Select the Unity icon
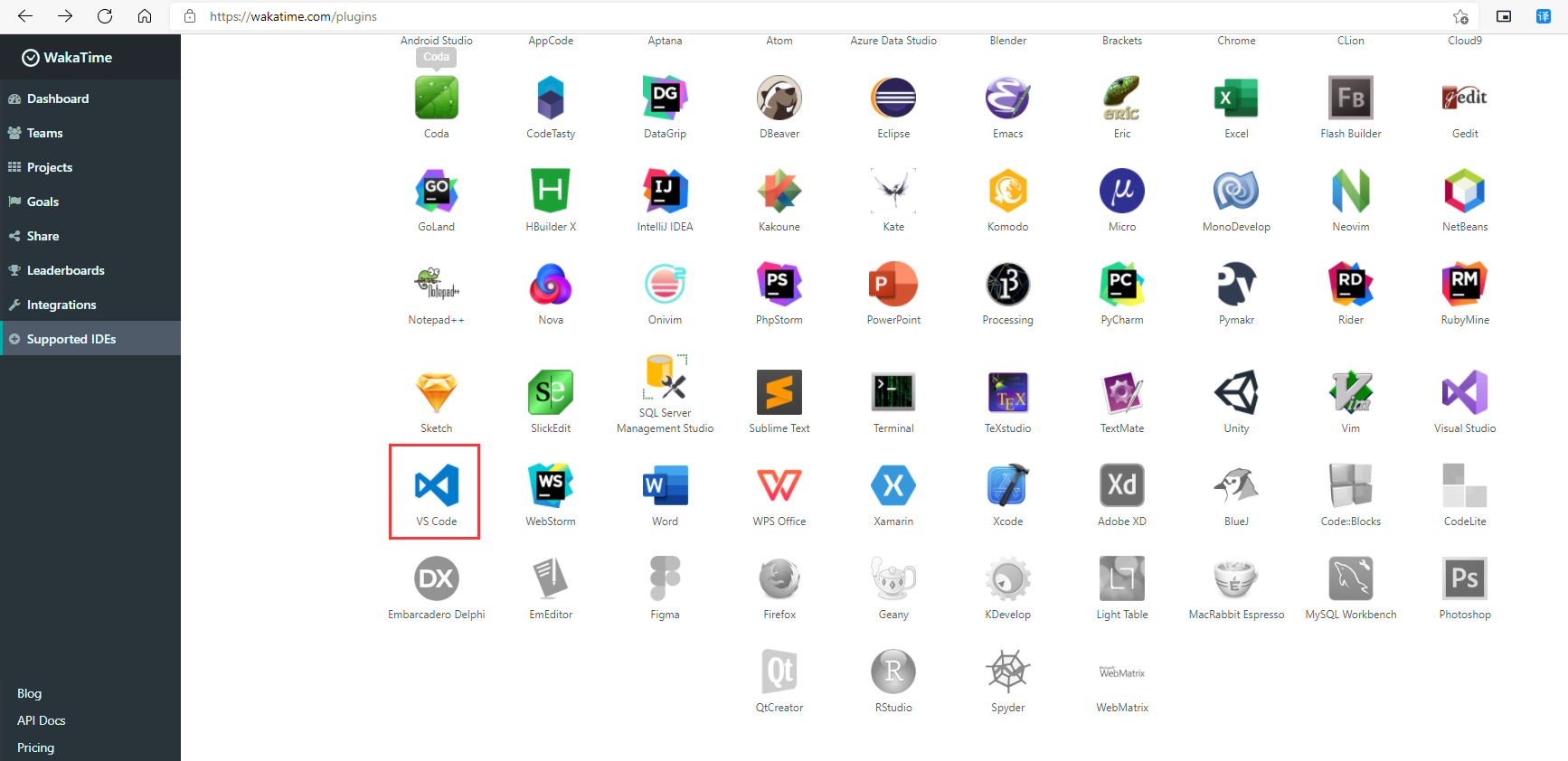Screen dimensions: 1568x761 point(1236,392)
